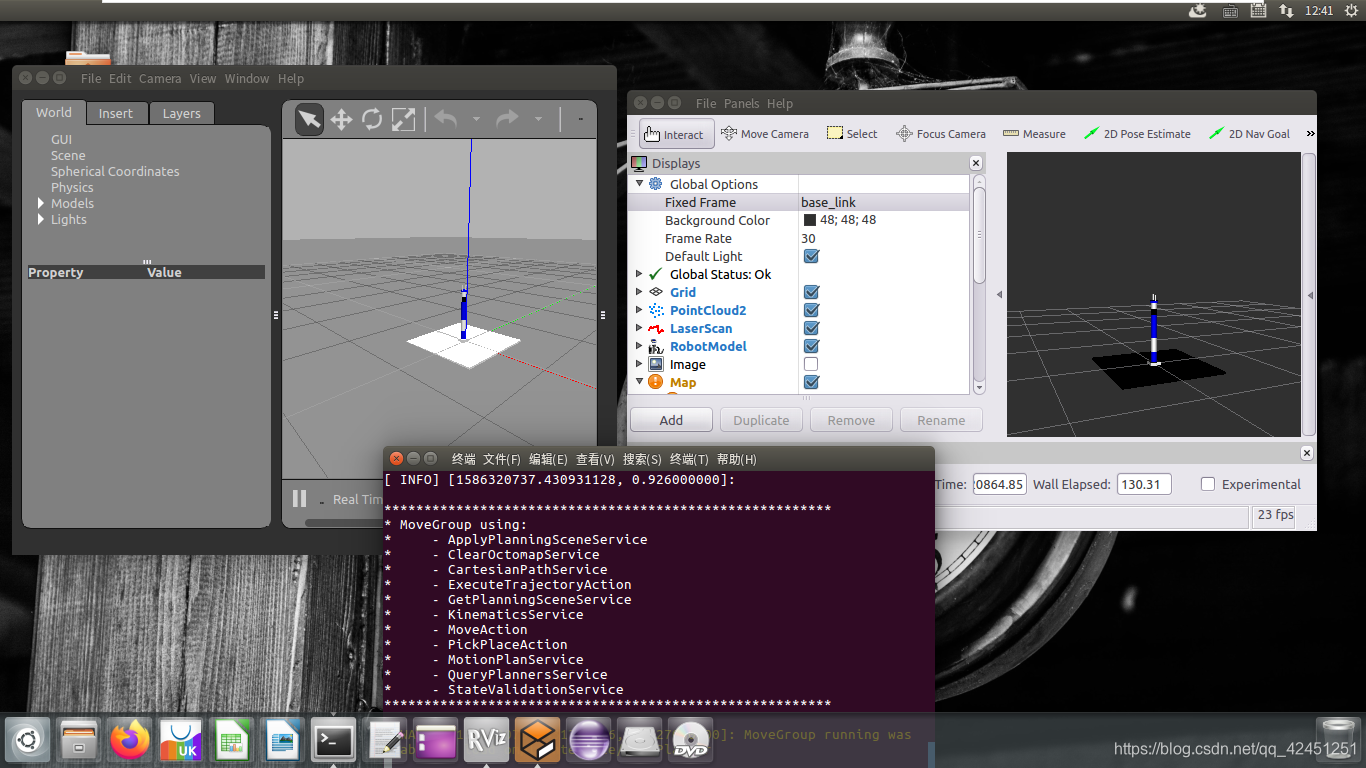The height and width of the screenshot is (768, 1366).
Task: Toggle the LaserScan display checkbox
Action: click(x=811, y=328)
